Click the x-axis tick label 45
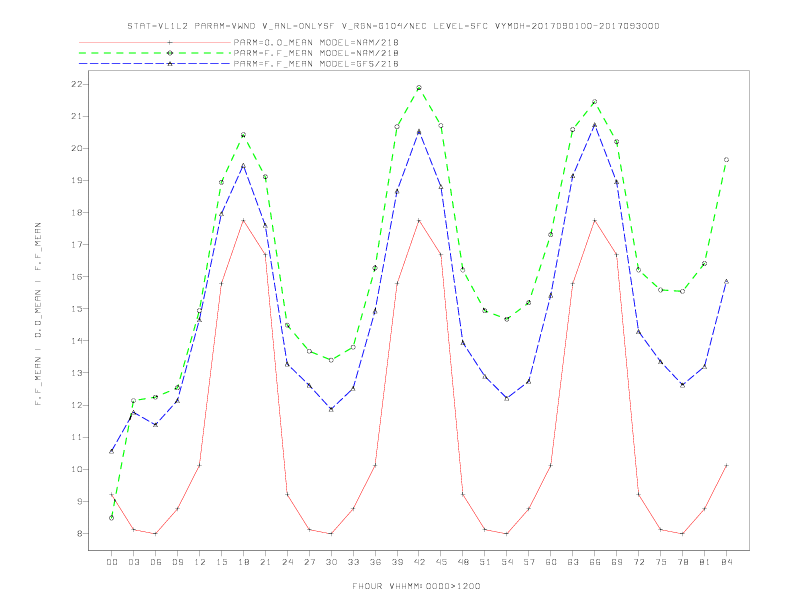The image size is (792, 612). point(441,562)
